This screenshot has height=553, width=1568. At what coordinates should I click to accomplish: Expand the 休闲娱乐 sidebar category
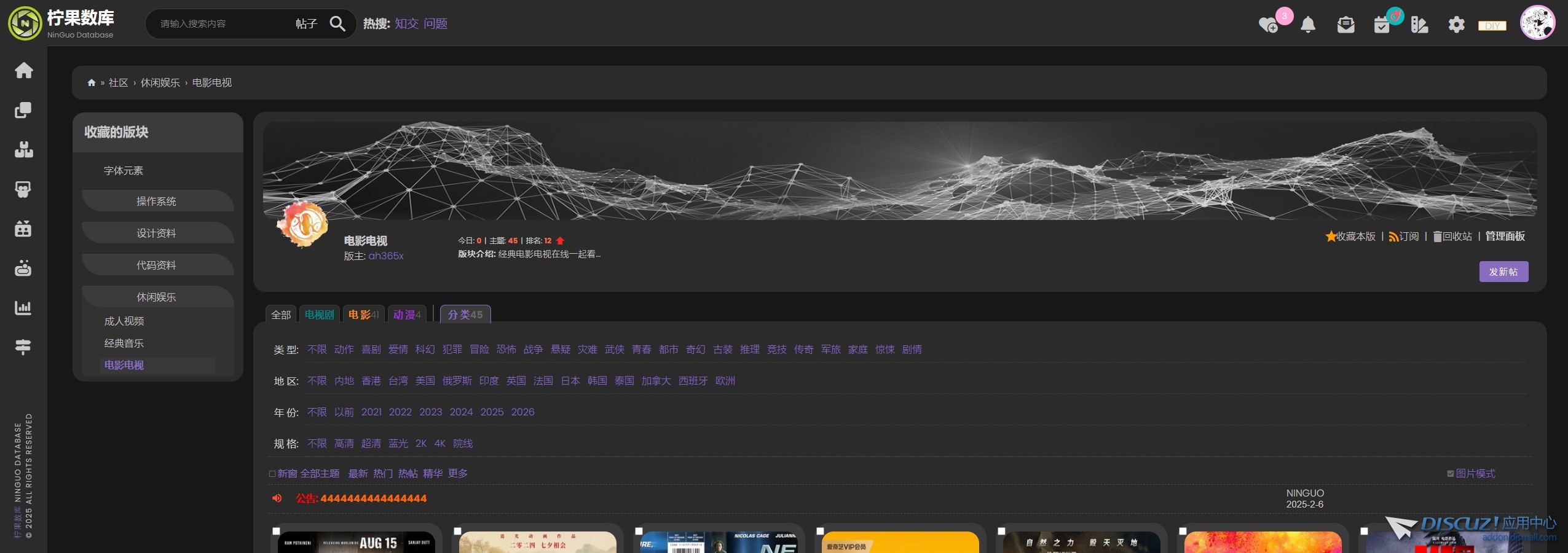(156, 297)
